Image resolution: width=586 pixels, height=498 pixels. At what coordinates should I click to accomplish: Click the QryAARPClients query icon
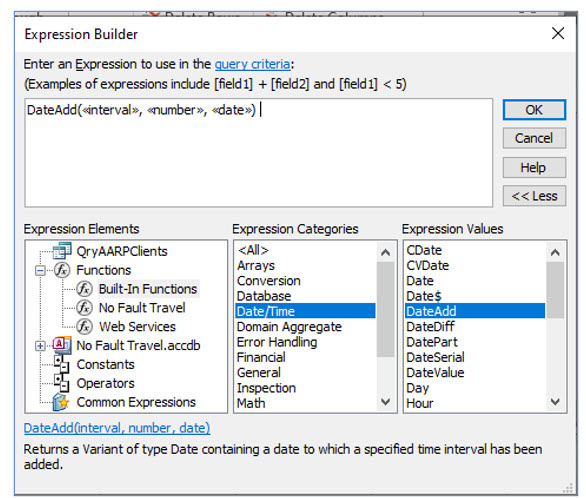tap(62, 251)
